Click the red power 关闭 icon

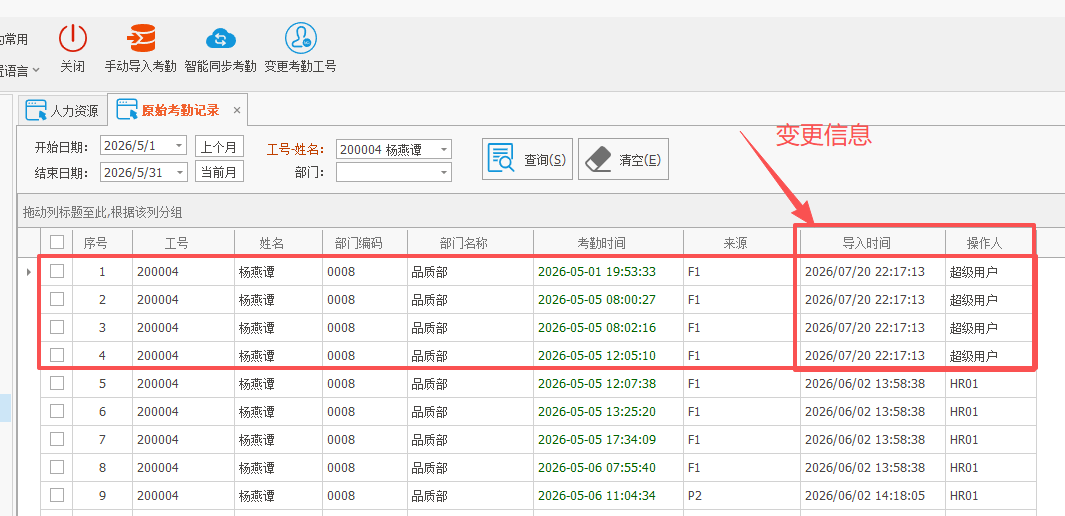73,37
